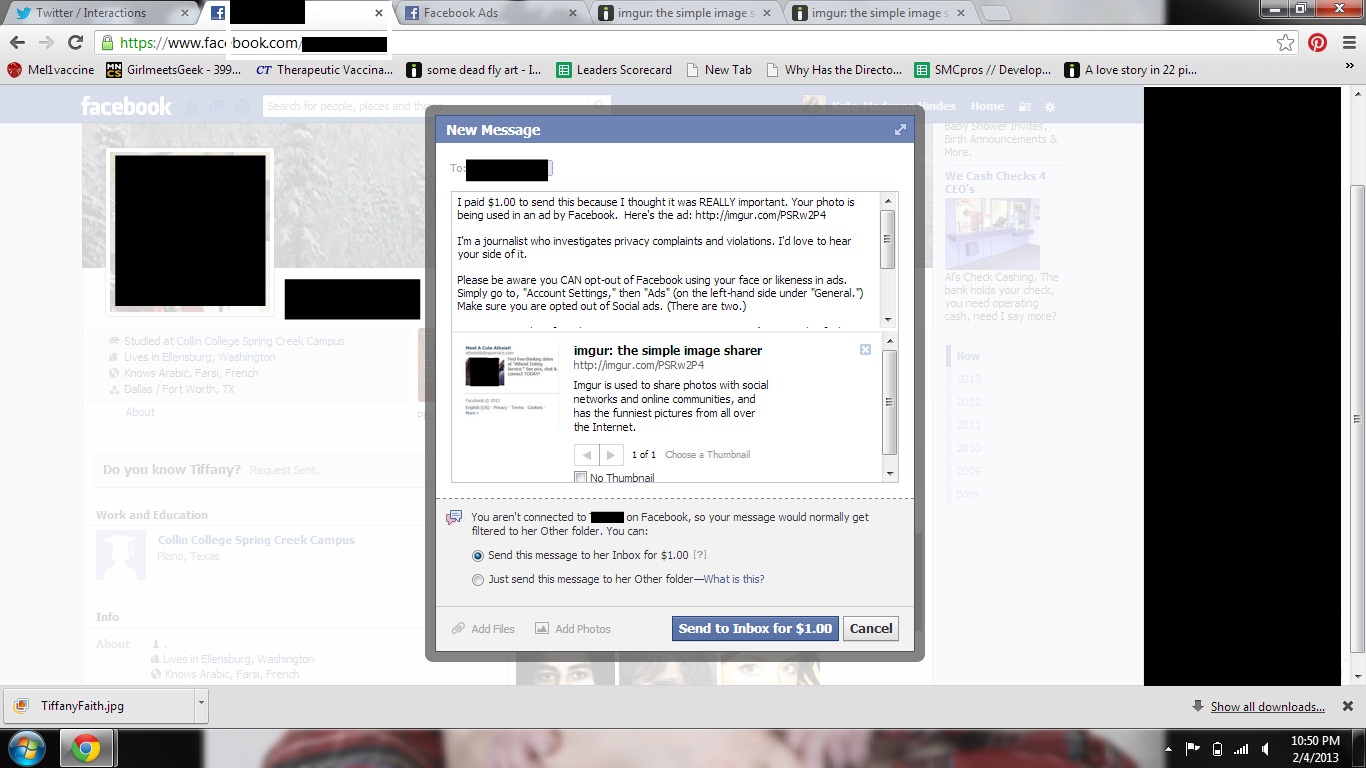Reload the page with the refresh icon

click(75, 42)
